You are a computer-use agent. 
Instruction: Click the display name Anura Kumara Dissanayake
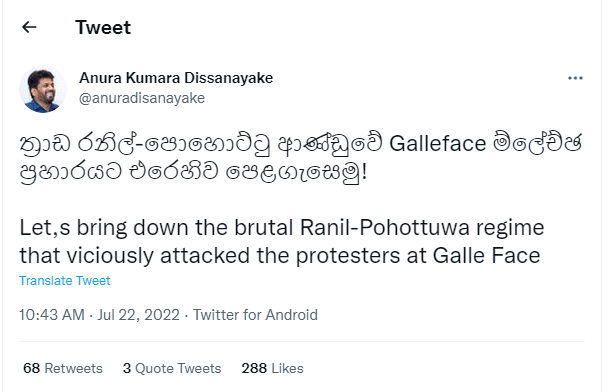(176, 78)
